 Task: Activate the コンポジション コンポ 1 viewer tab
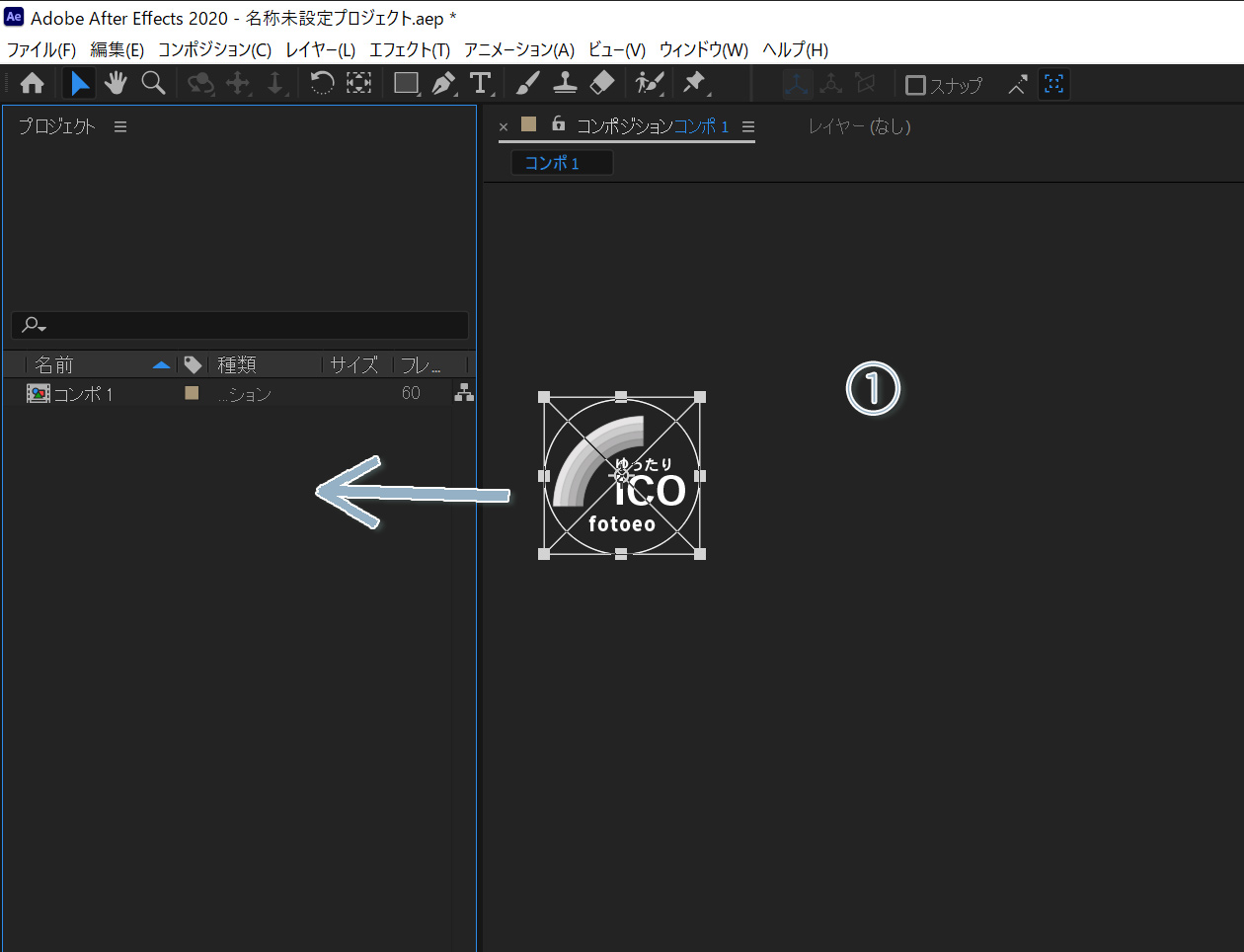(652, 126)
